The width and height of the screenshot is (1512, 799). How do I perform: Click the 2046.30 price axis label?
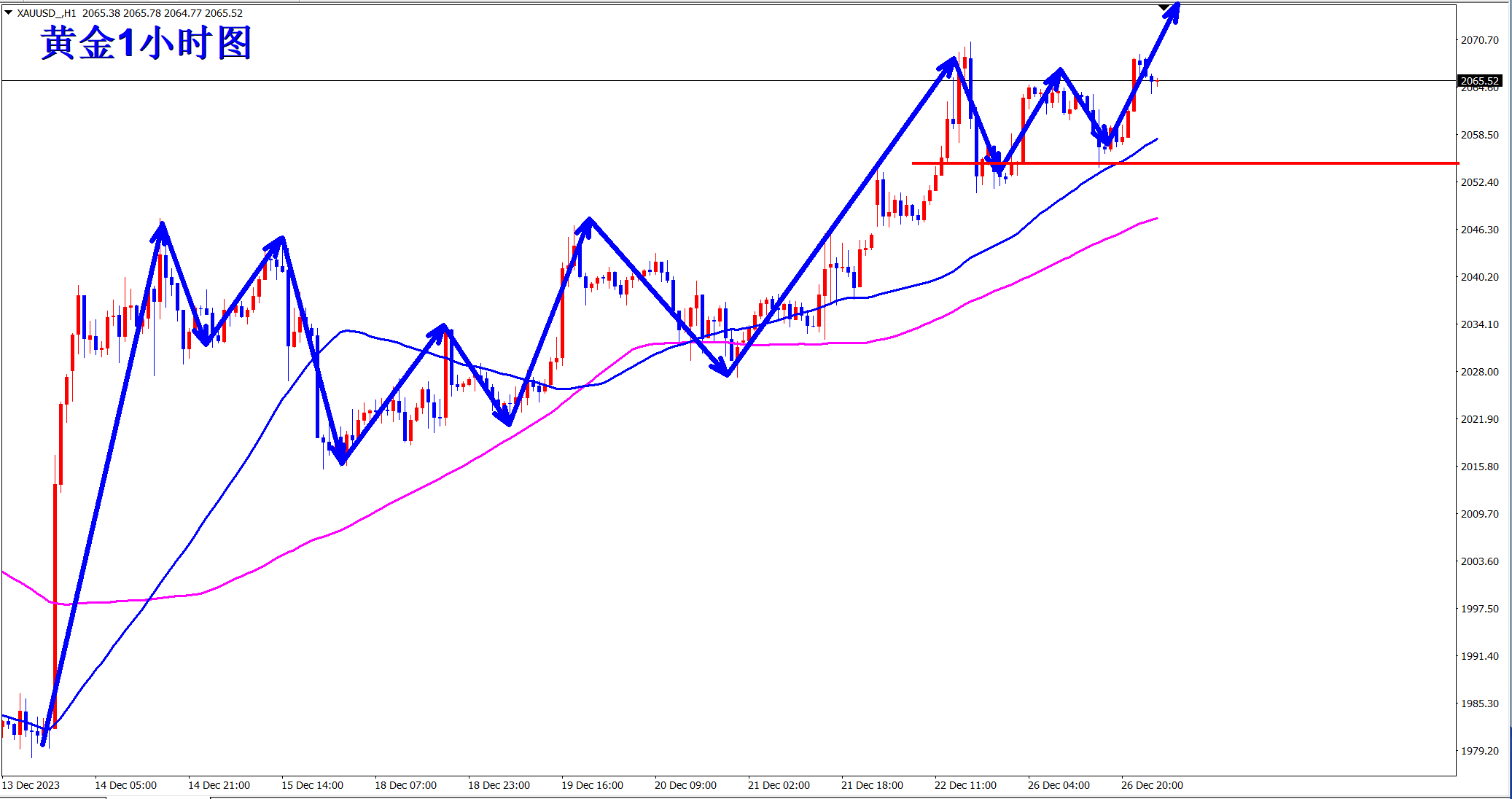pos(1479,230)
